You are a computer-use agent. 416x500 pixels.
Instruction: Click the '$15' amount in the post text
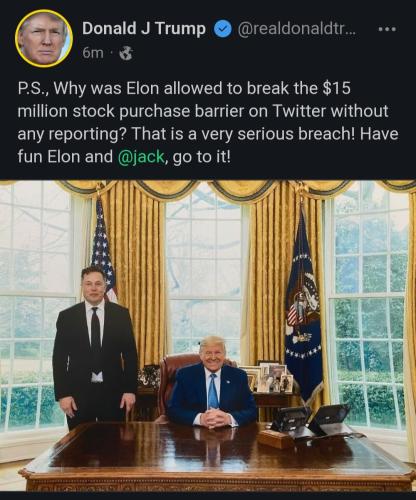(x=337, y=88)
